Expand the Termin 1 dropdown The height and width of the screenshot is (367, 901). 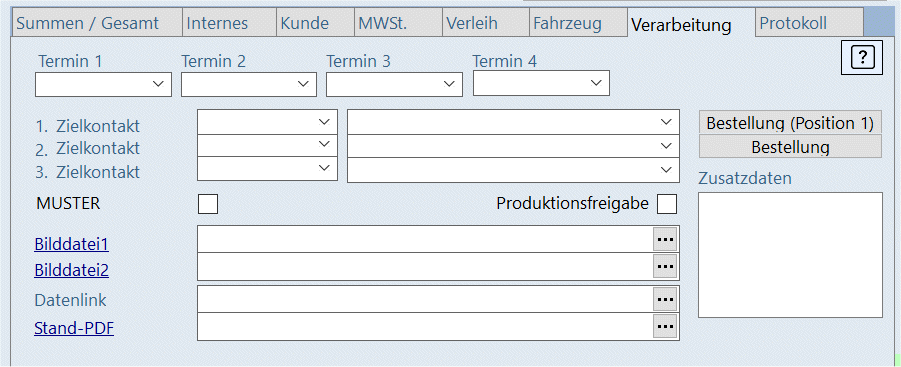tap(103, 84)
